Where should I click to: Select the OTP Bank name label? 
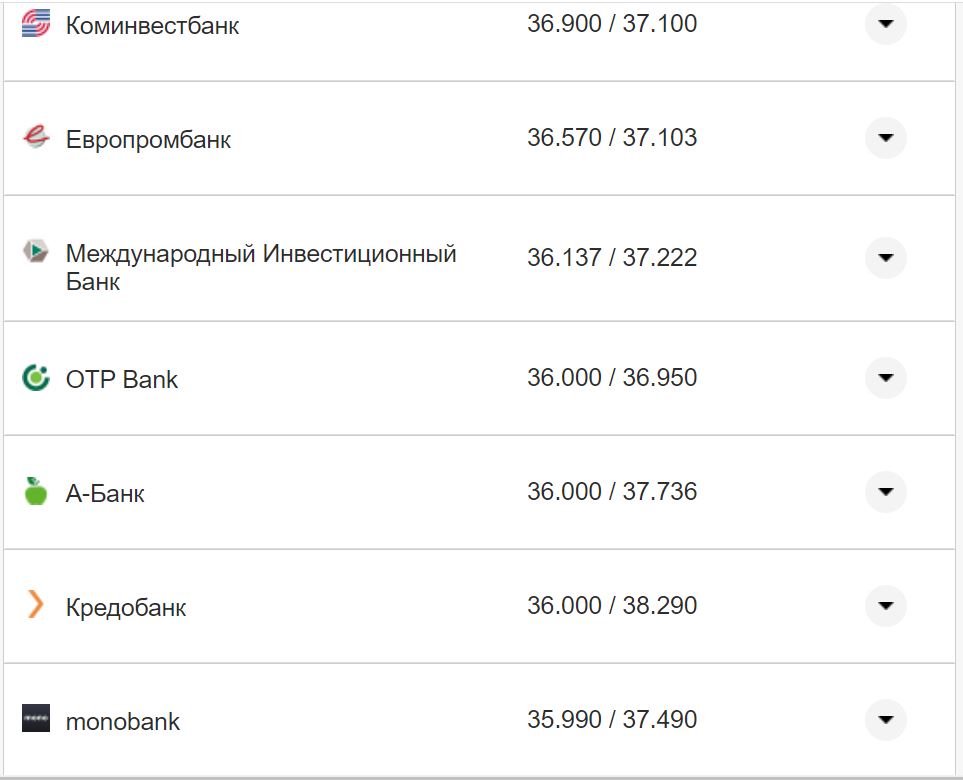pos(121,378)
